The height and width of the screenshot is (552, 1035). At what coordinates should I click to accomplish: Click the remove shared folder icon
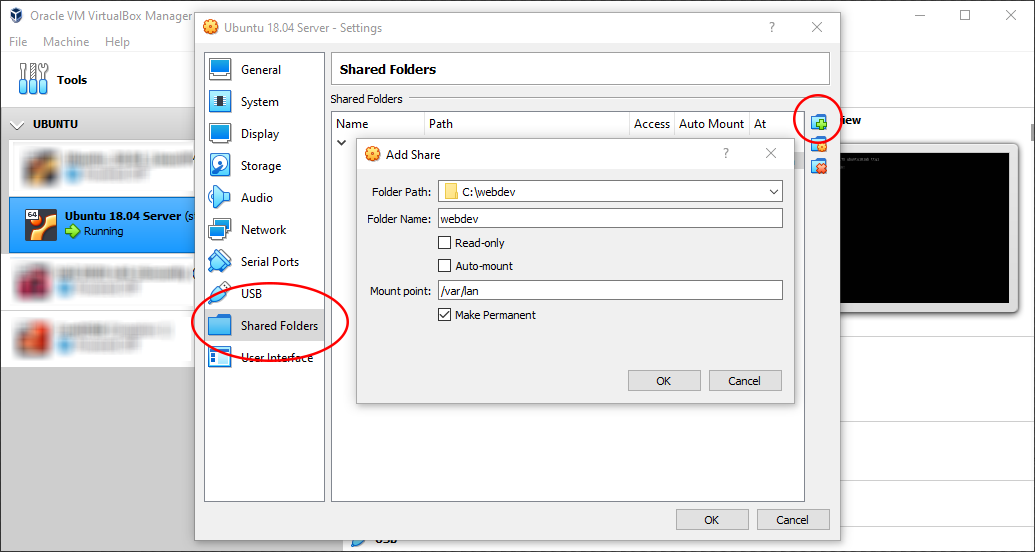coord(818,166)
